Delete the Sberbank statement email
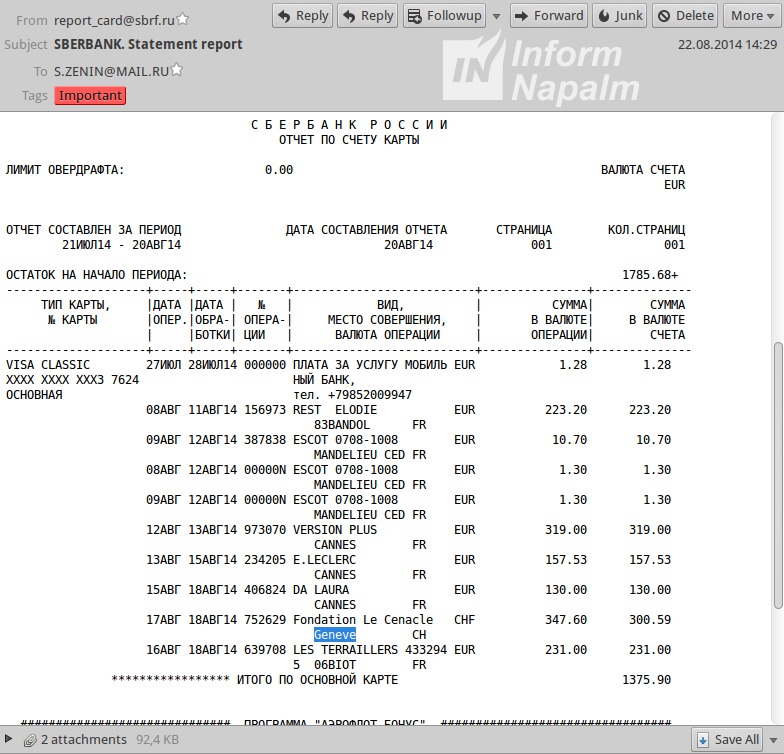Screen dimensions: 784x754 point(684,16)
